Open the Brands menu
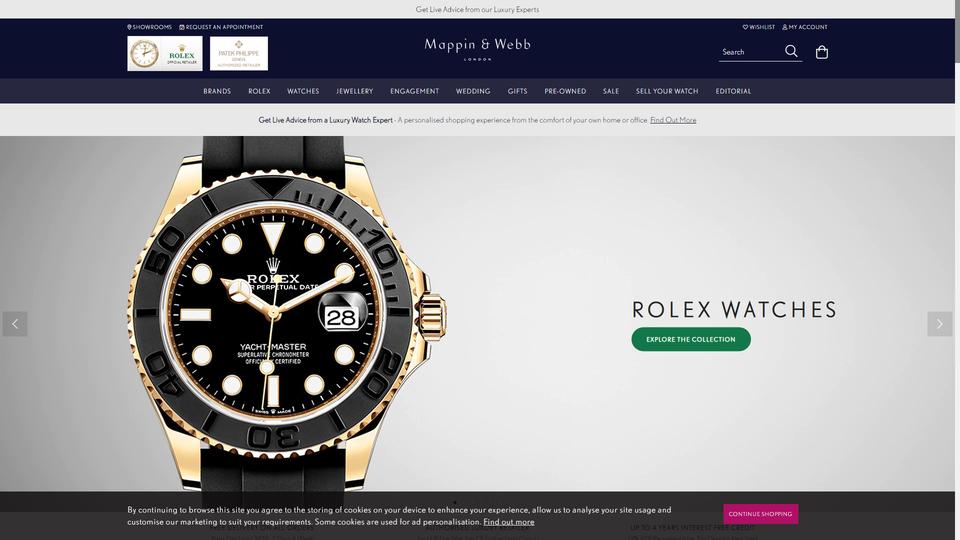This screenshot has width=960, height=540. (217, 91)
